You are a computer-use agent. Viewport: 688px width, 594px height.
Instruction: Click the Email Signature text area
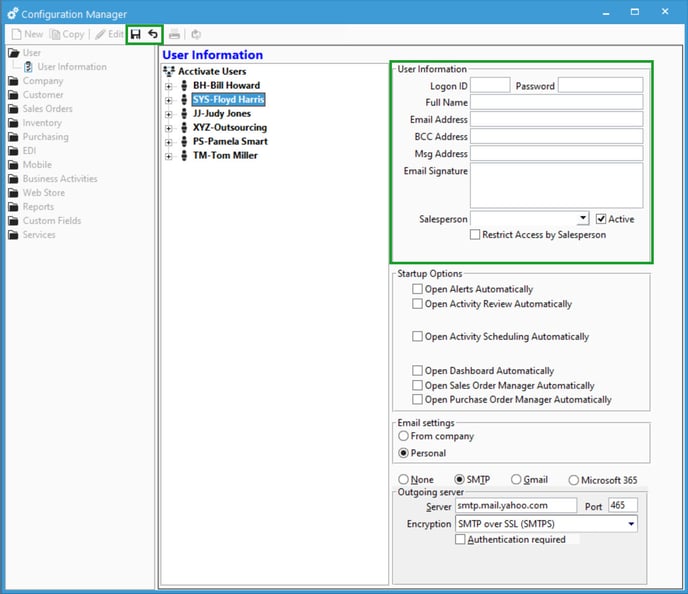[557, 186]
